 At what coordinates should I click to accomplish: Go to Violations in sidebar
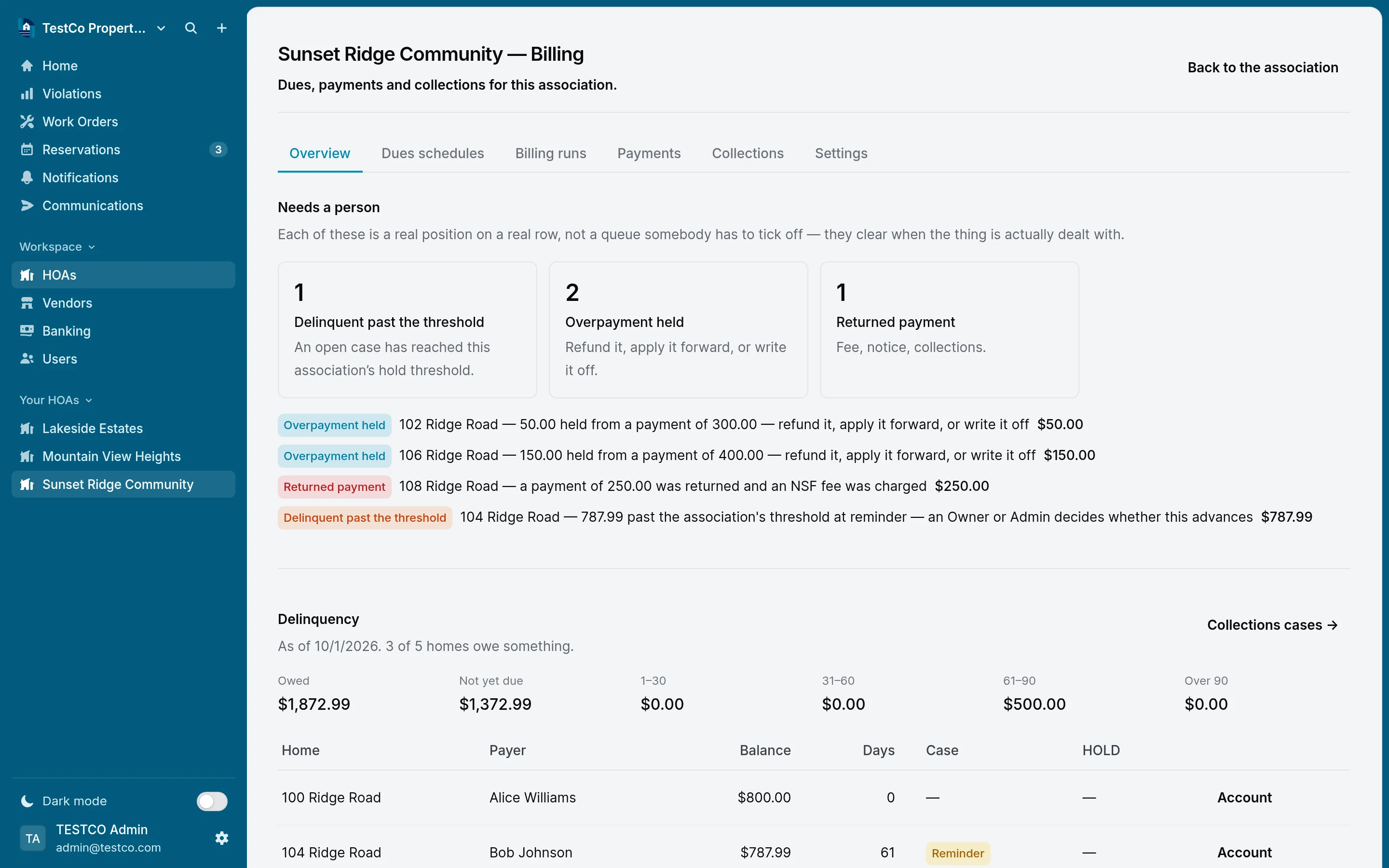(x=123, y=94)
